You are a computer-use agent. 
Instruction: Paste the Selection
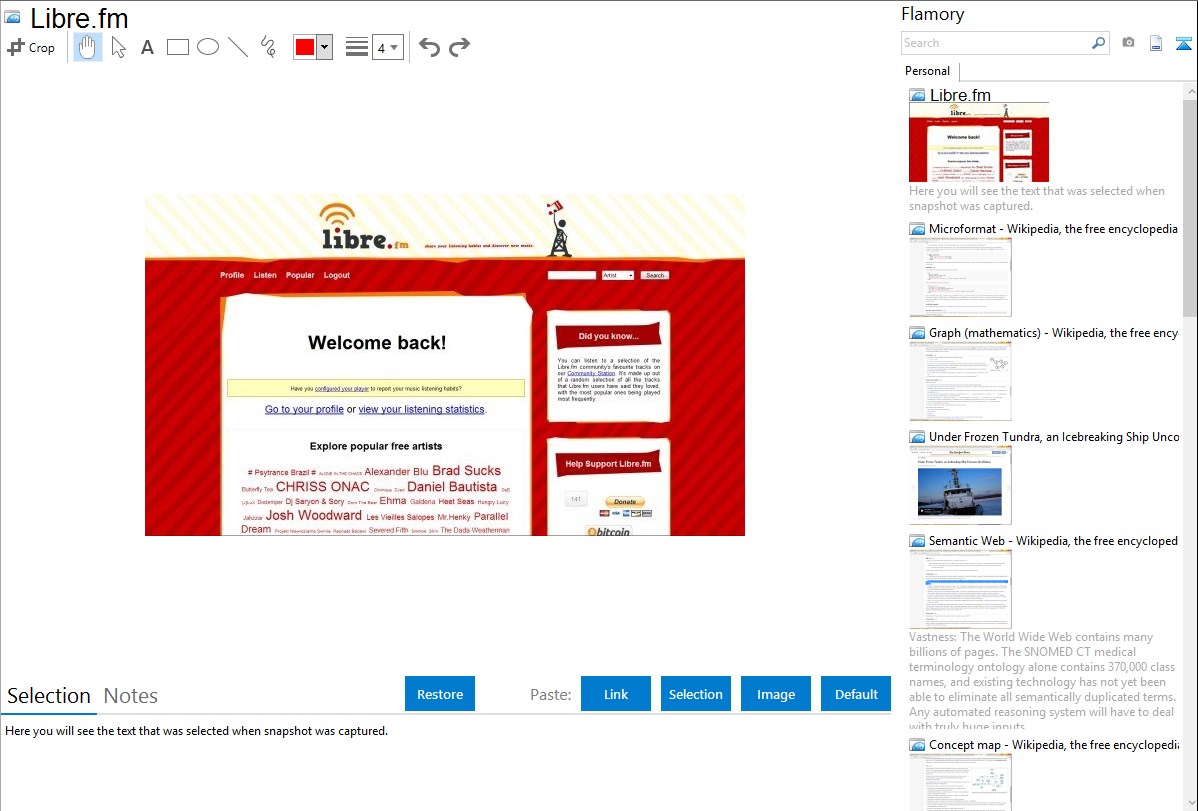click(695, 694)
